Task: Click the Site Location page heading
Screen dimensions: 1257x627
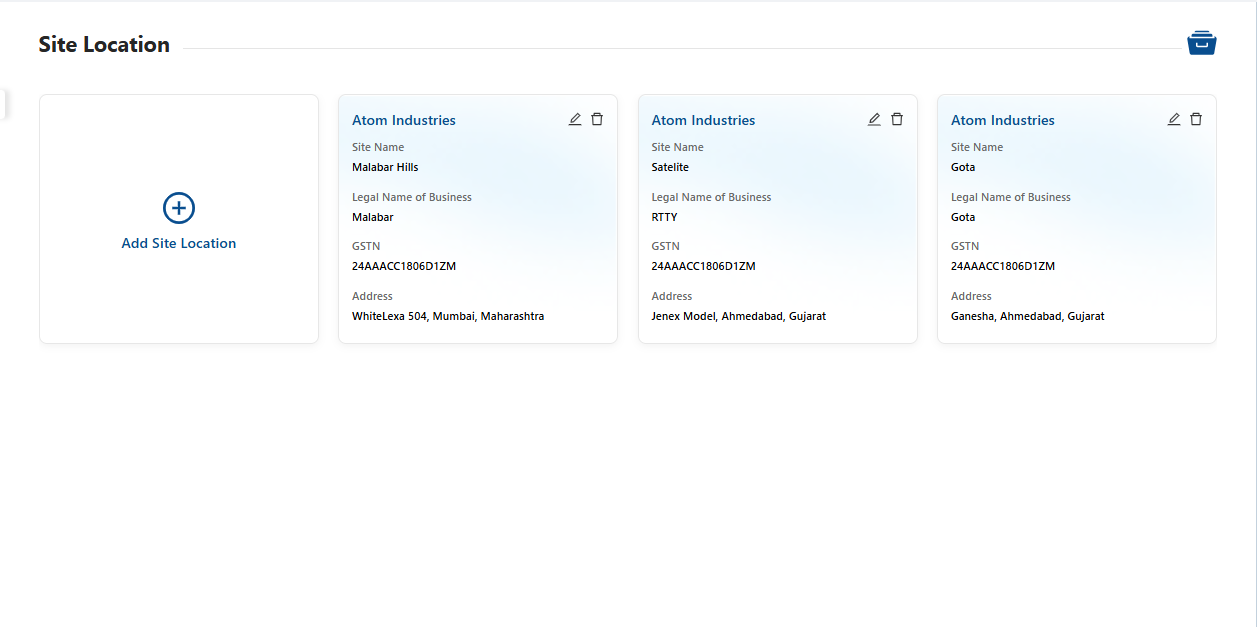Action: pos(104,44)
